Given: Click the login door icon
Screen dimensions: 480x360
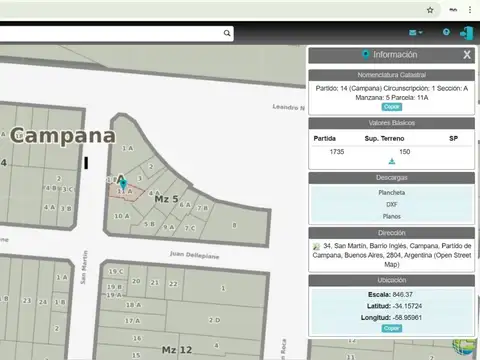Looking at the screenshot, I should (x=466, y=33).
